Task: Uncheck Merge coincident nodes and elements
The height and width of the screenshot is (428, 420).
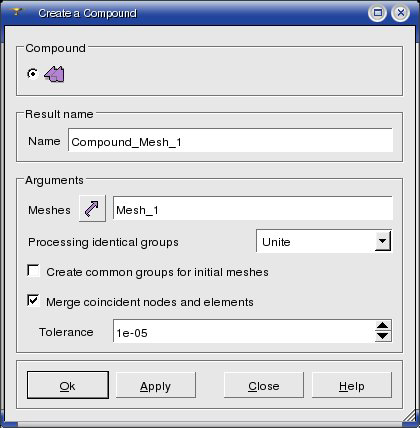Action: click(33, 300)
